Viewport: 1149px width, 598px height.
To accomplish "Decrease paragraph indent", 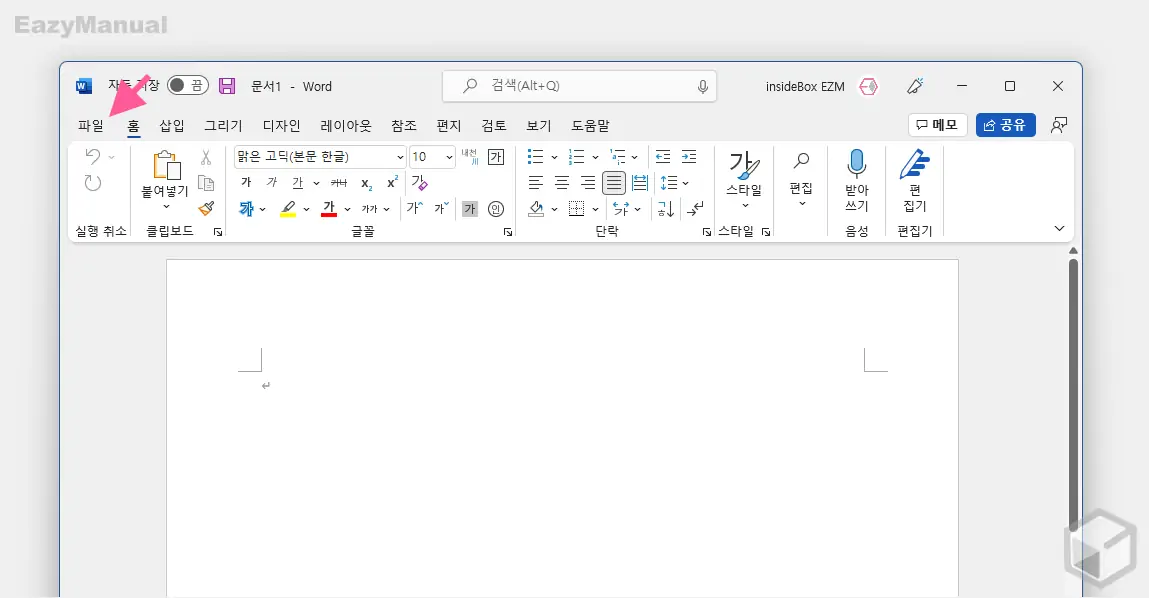I will [x=662, y=156].
